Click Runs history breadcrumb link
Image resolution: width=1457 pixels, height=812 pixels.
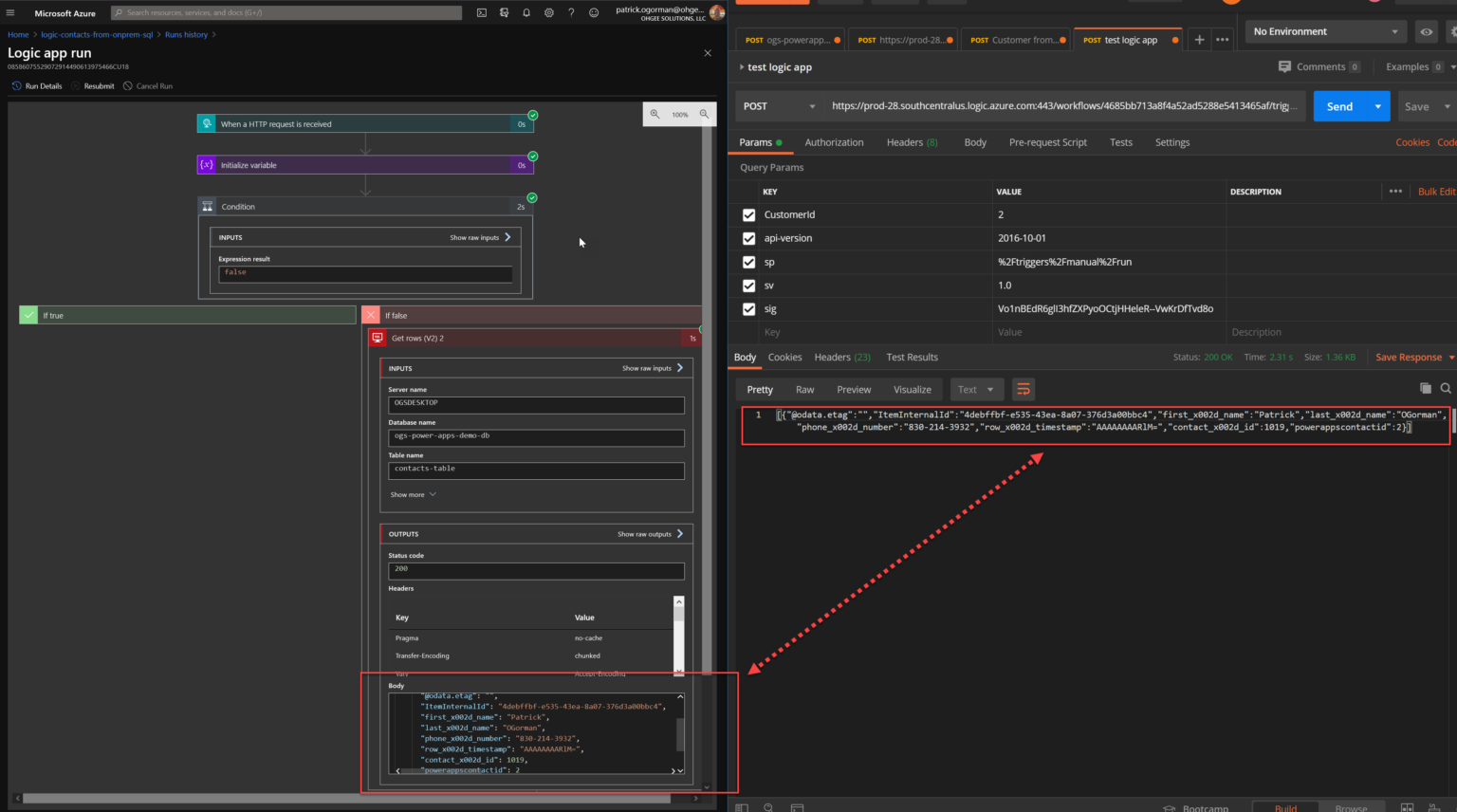186,35
